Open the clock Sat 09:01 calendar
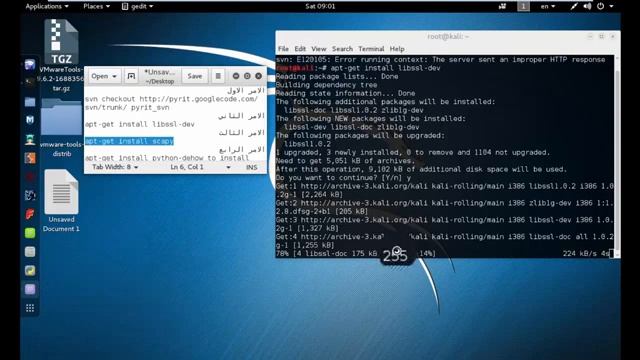 coord(320,6)
